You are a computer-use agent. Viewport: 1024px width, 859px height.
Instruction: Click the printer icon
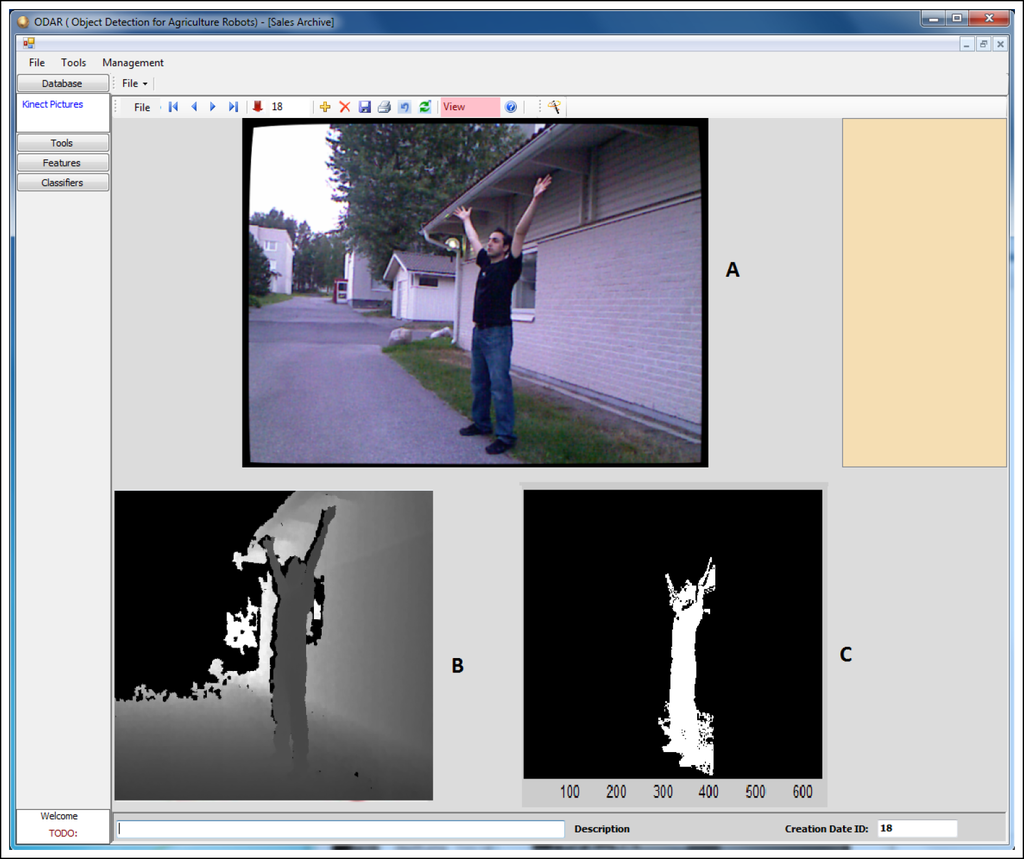(x=384, y=107)
